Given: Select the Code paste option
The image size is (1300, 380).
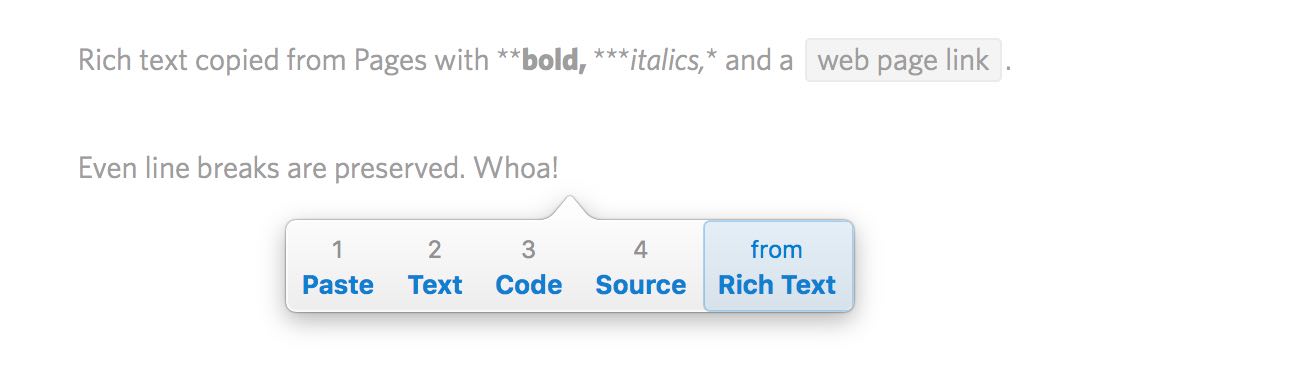Looking at the screenshot, I should 528,267.
